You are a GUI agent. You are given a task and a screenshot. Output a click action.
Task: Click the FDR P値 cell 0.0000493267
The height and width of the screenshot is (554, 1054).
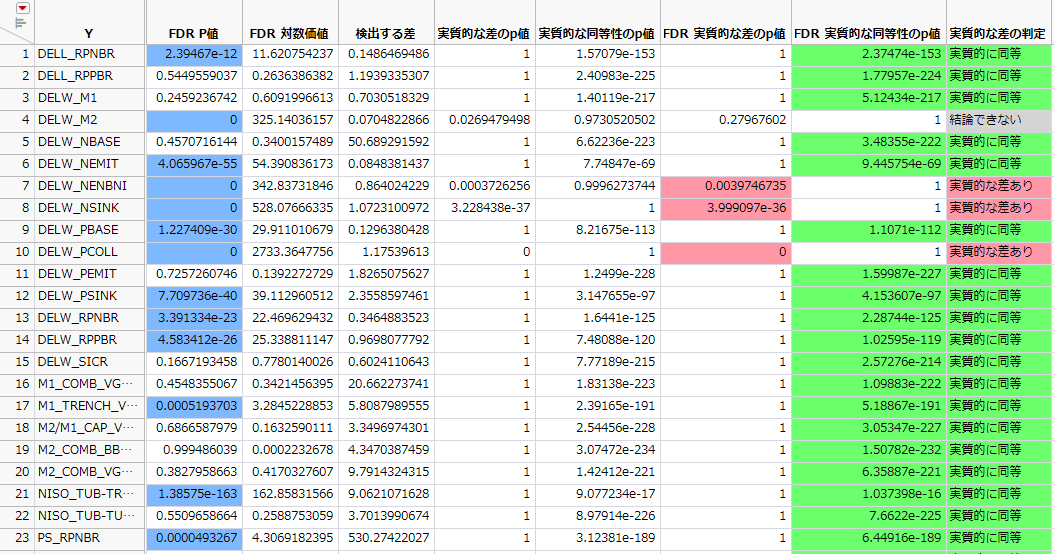pos(194,538)
